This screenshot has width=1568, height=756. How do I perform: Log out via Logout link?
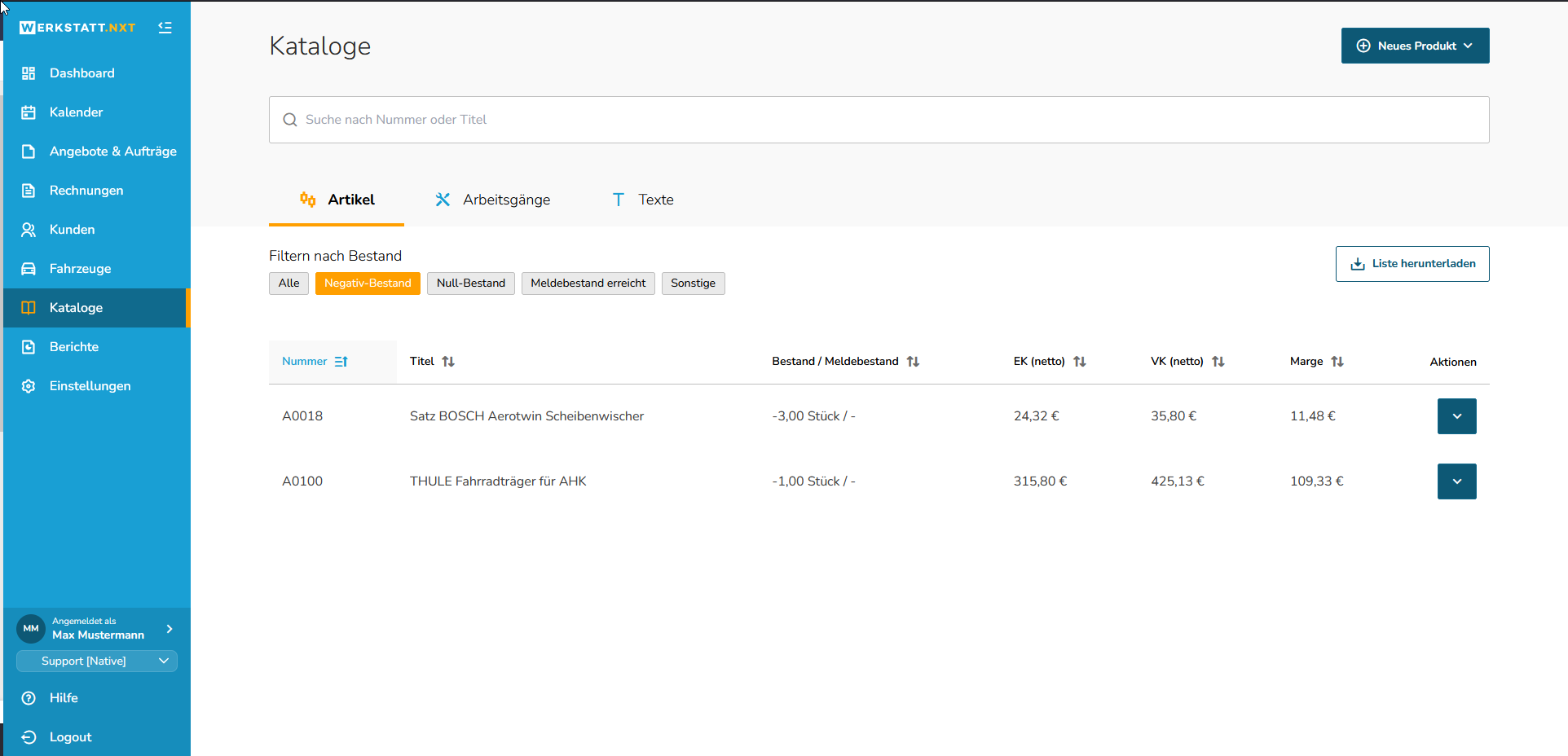click(97, 737)
